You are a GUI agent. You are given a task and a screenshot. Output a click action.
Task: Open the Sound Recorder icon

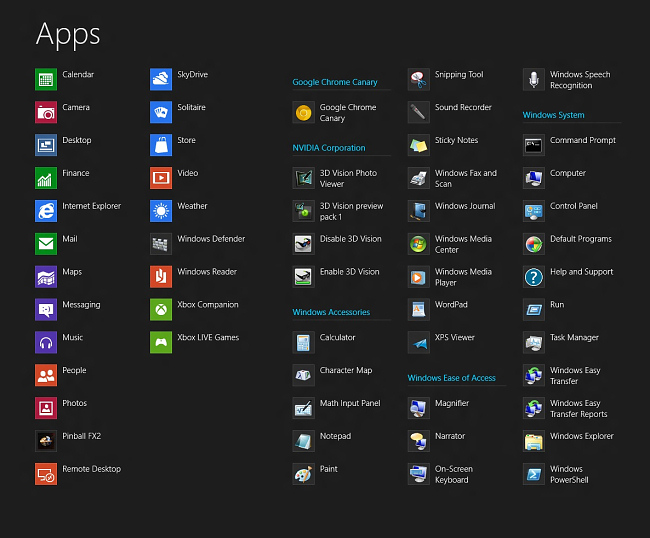[x=419, y=112]
